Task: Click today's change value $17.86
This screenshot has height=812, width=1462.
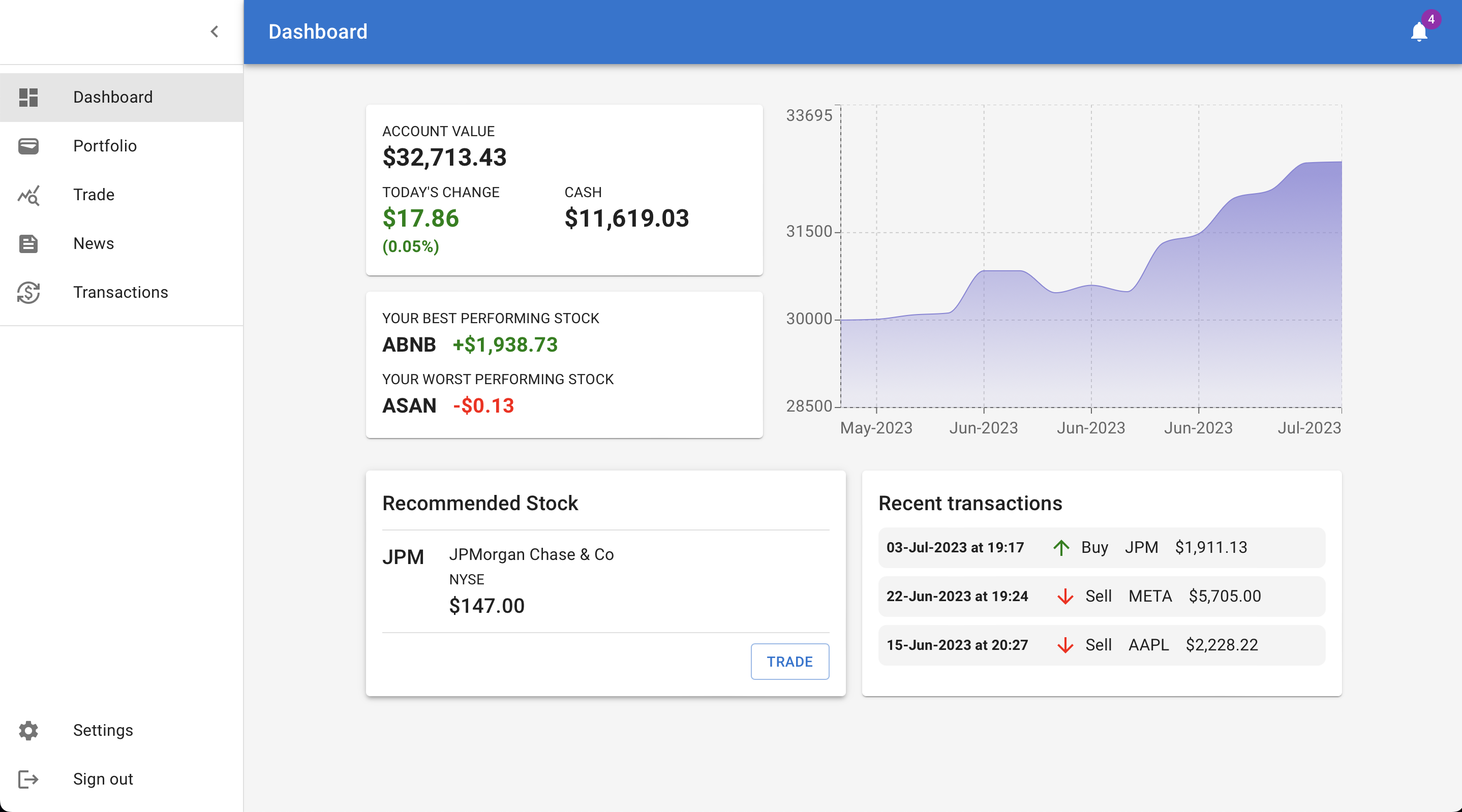Action: (x=420, y=218)
